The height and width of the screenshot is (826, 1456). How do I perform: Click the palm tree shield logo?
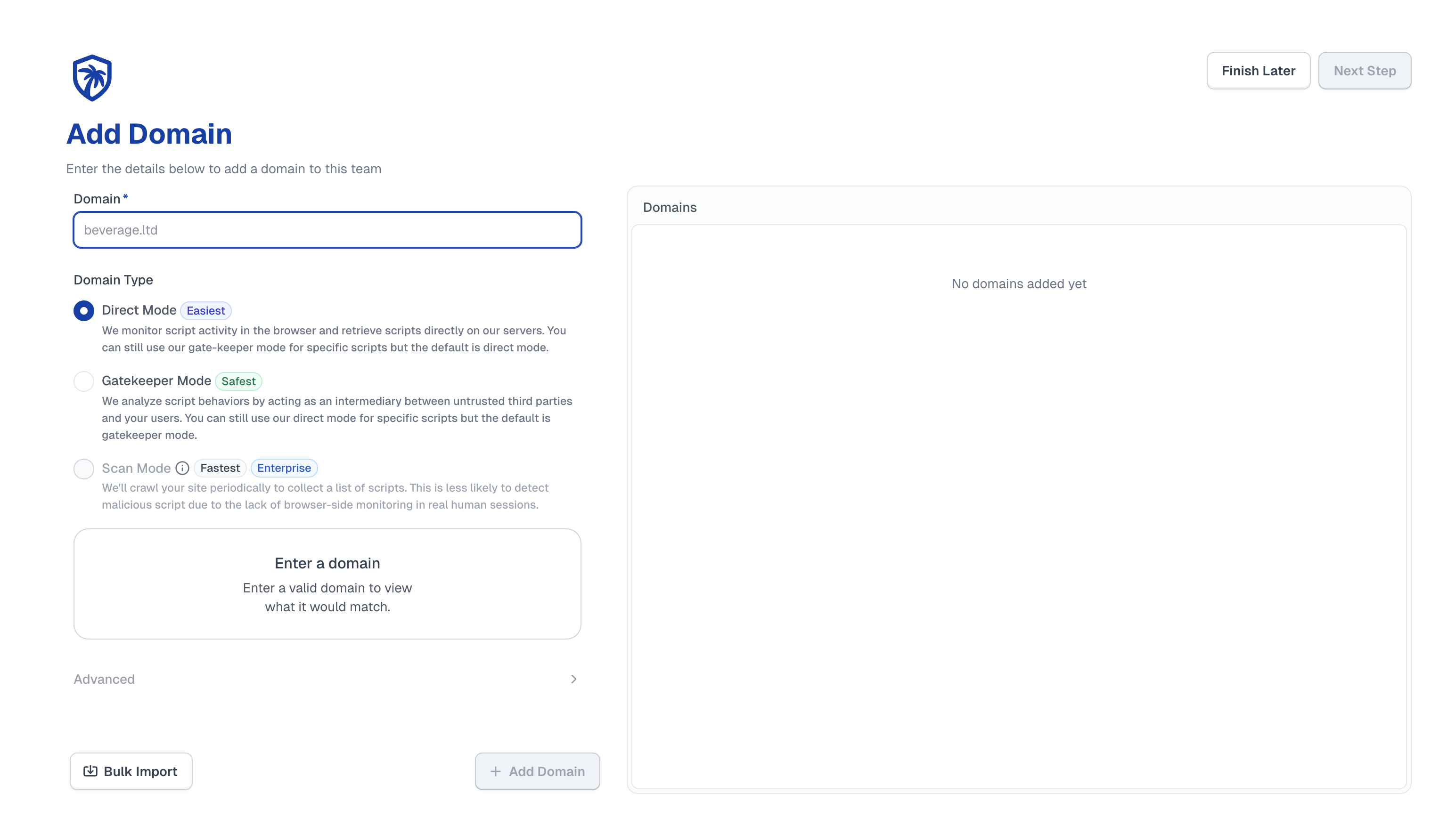coord(92,78)
